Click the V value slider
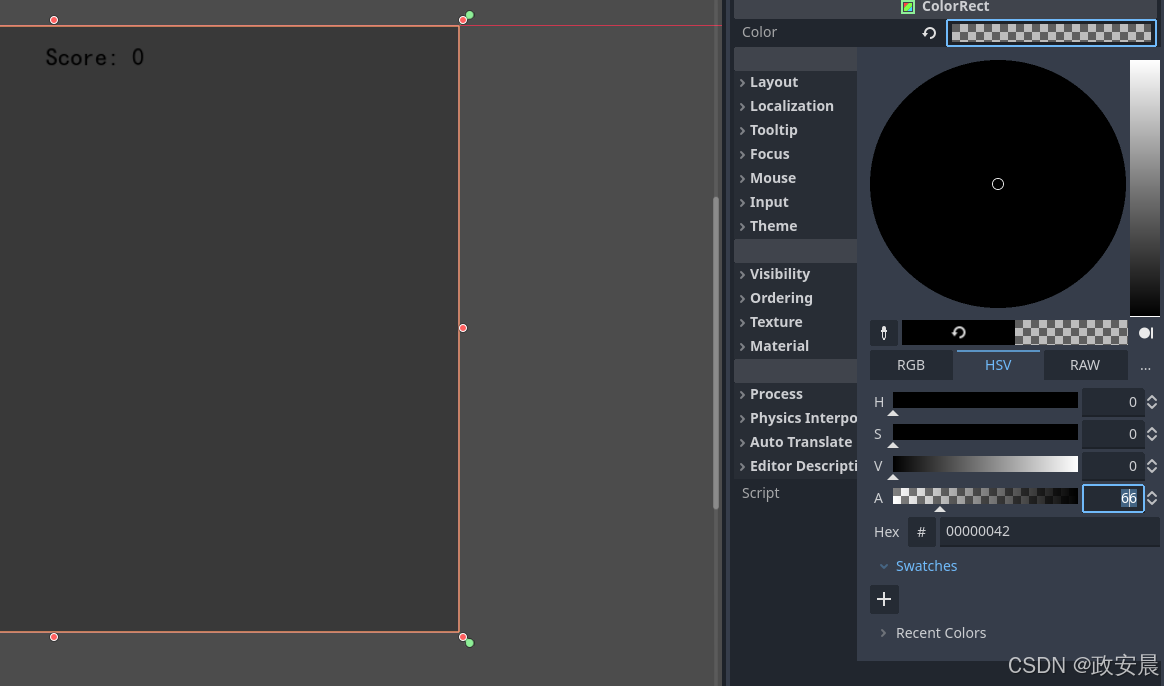 pyautogui.click(x=985, y=465)
